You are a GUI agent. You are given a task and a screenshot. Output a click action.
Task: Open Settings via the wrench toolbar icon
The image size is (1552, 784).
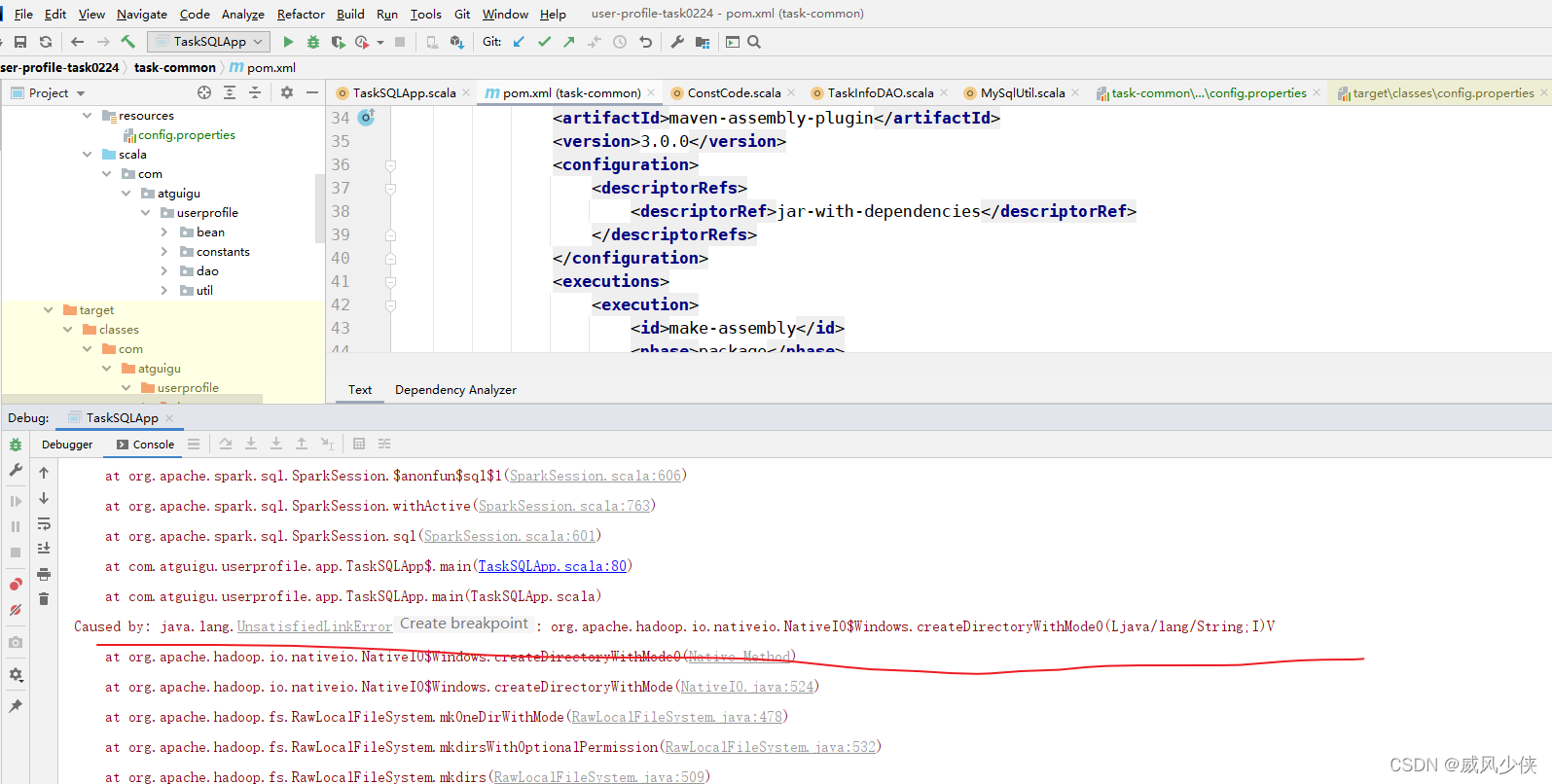click(677, 42)
